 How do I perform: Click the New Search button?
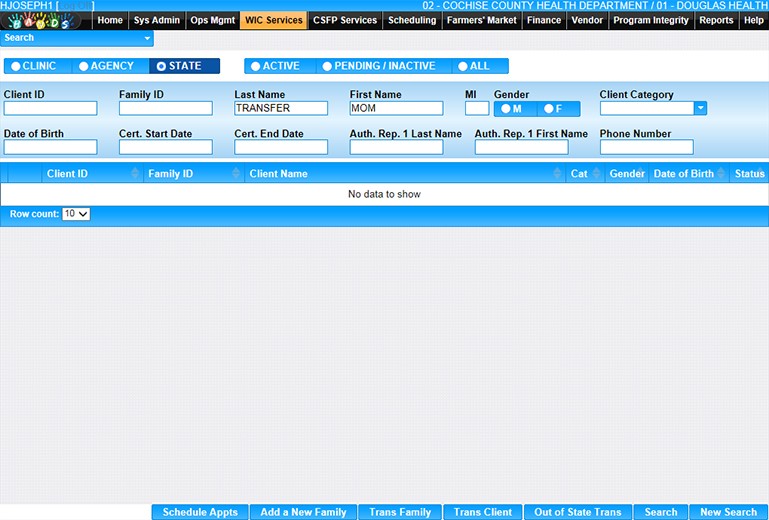click(x=728, y=512)
